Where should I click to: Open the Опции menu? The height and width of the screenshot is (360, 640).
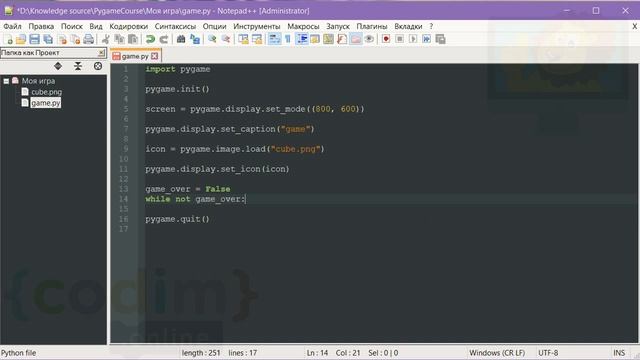click(x=214, y=26)
